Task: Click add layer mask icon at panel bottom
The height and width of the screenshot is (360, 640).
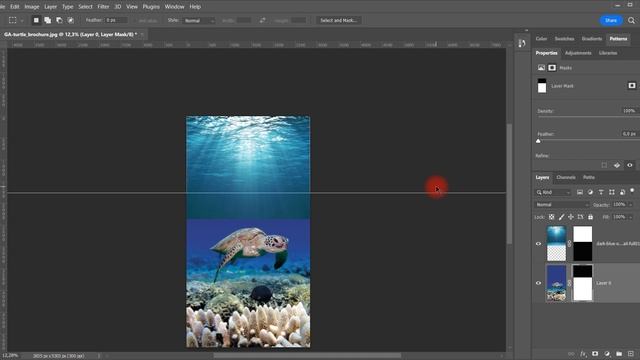Action: (595, 354)
